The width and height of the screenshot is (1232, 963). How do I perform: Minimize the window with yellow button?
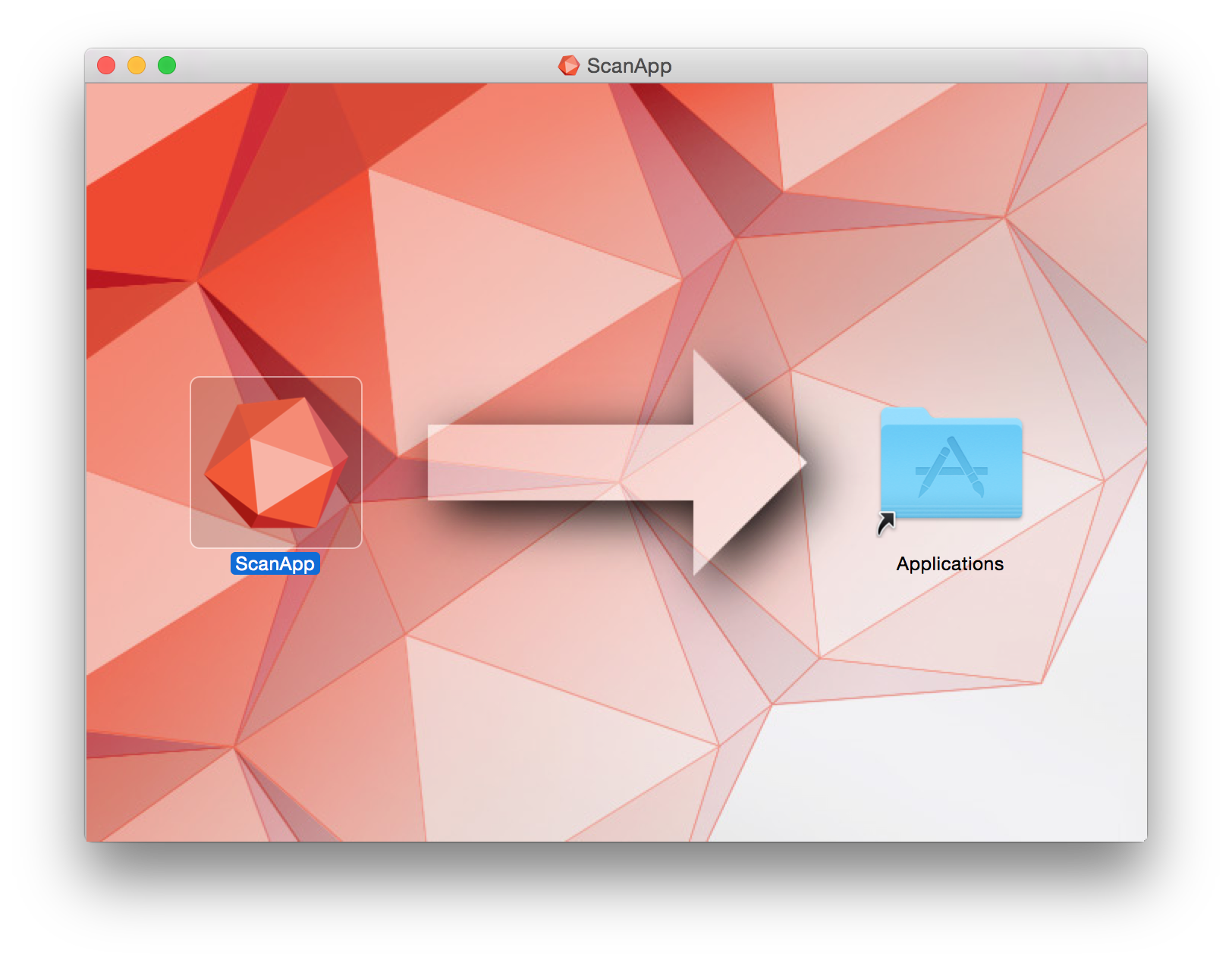(137, 65)
